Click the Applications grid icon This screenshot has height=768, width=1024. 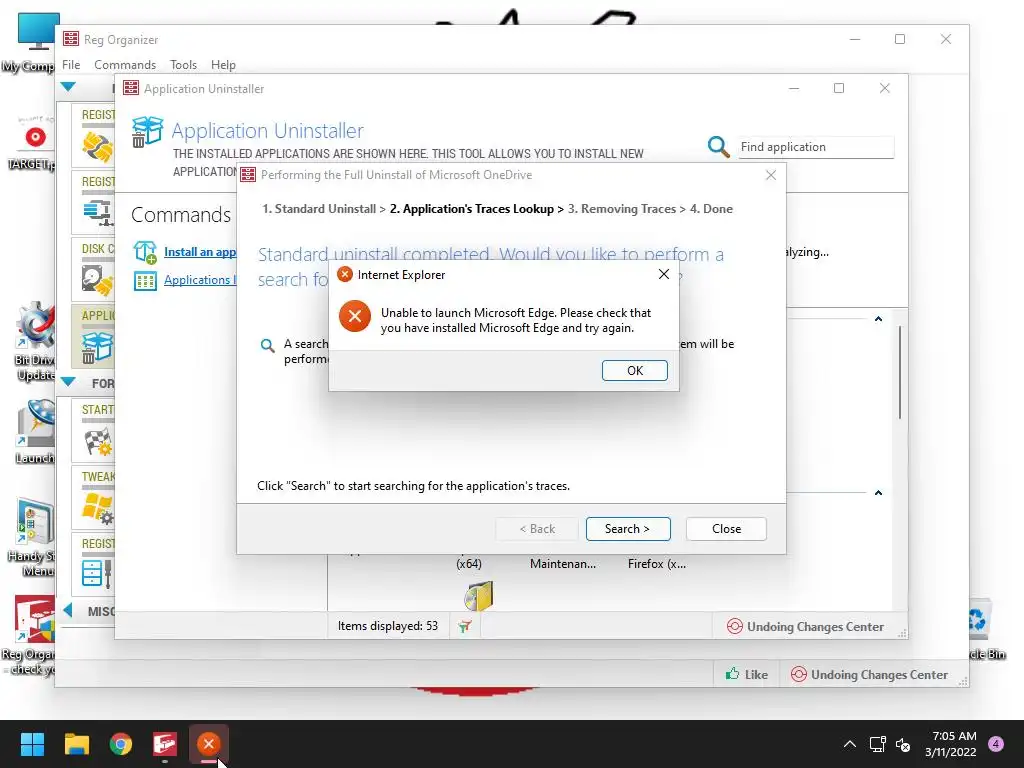[145, 281]
